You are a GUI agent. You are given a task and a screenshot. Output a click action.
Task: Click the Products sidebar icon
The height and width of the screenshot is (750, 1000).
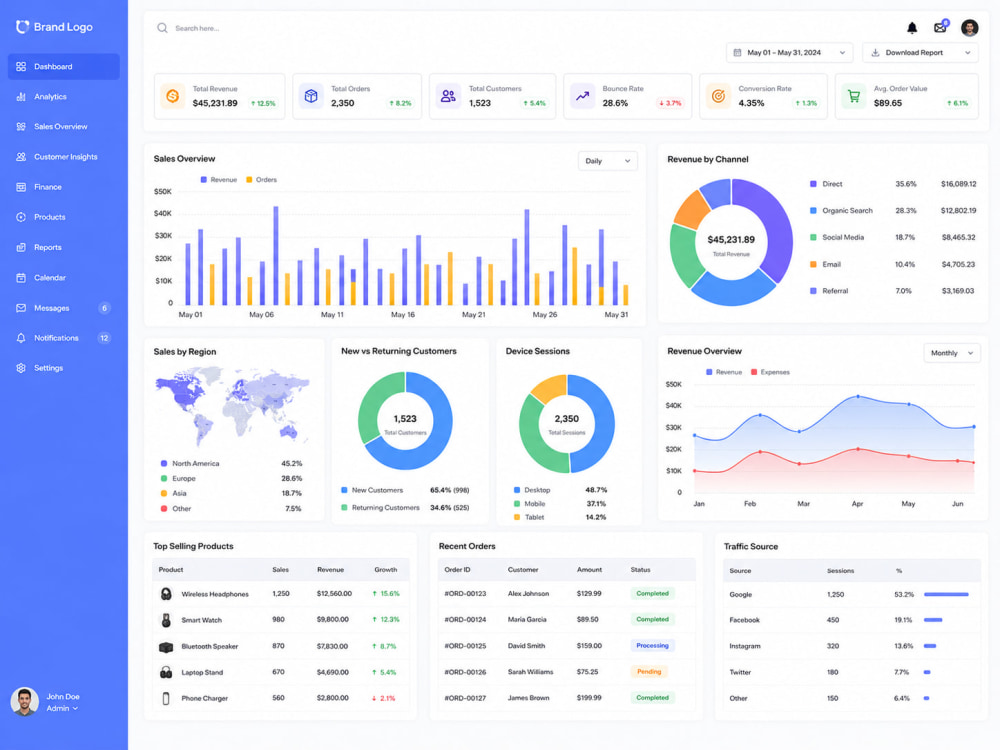[21, 217]
